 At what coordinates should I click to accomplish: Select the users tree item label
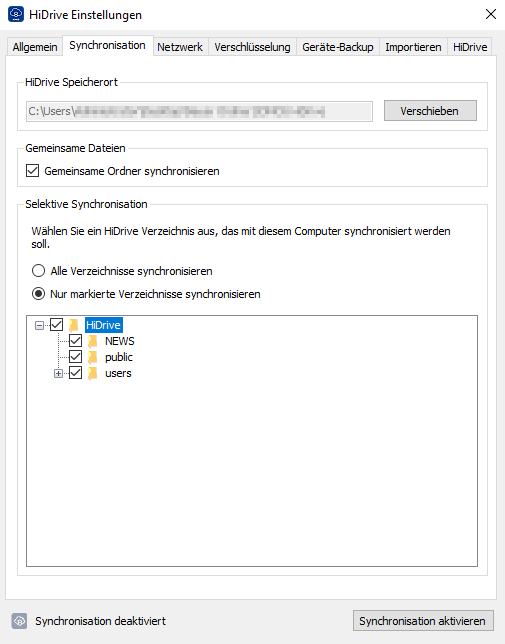(x=118, y=373)
